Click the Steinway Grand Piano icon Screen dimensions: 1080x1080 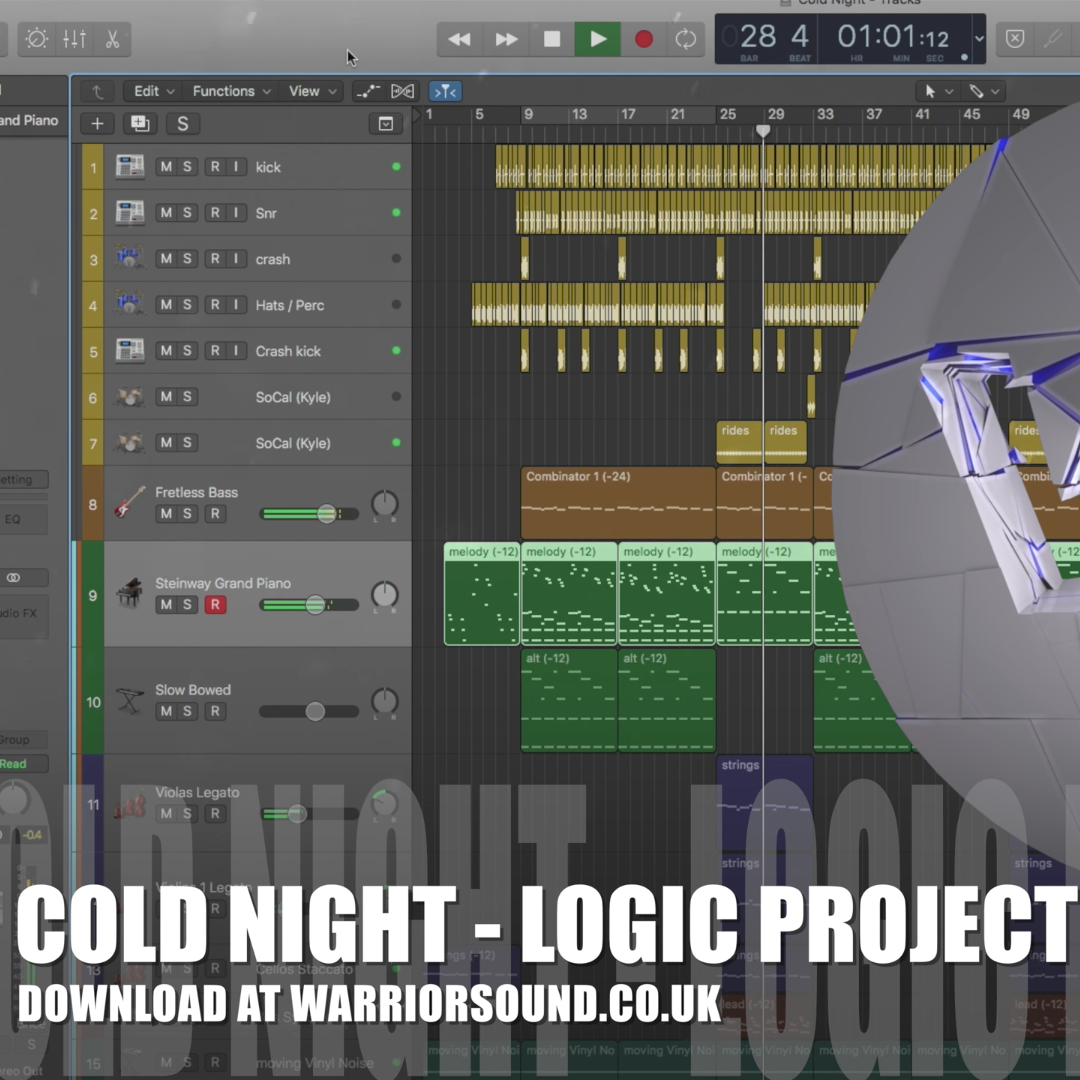tap(129, 593)
